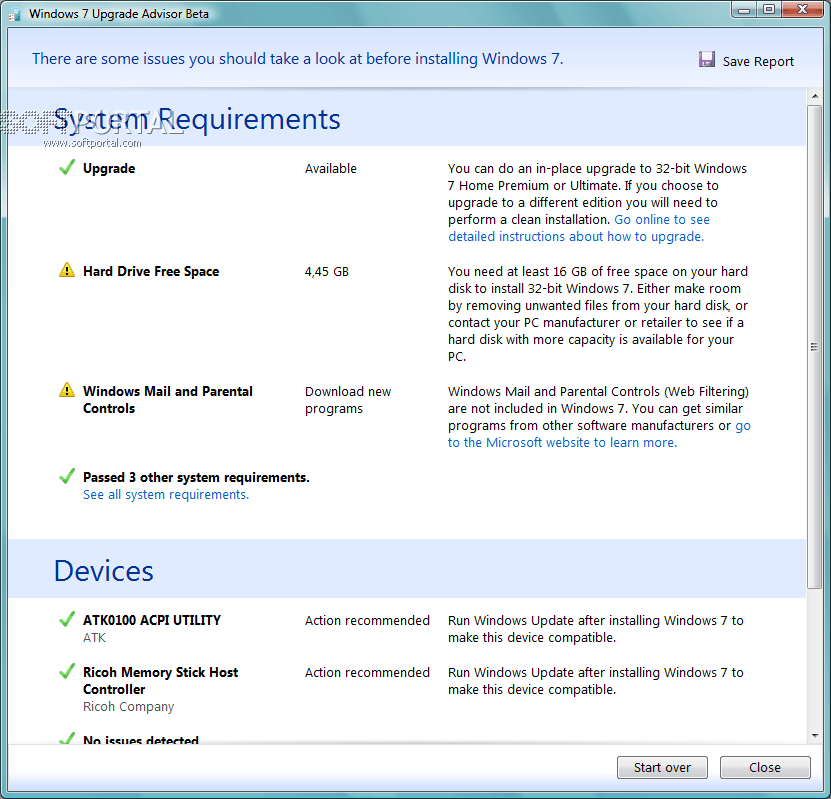Screen dimensions: 831x799
Task: Click the 'System Requirements' heading
Action: 197,119
